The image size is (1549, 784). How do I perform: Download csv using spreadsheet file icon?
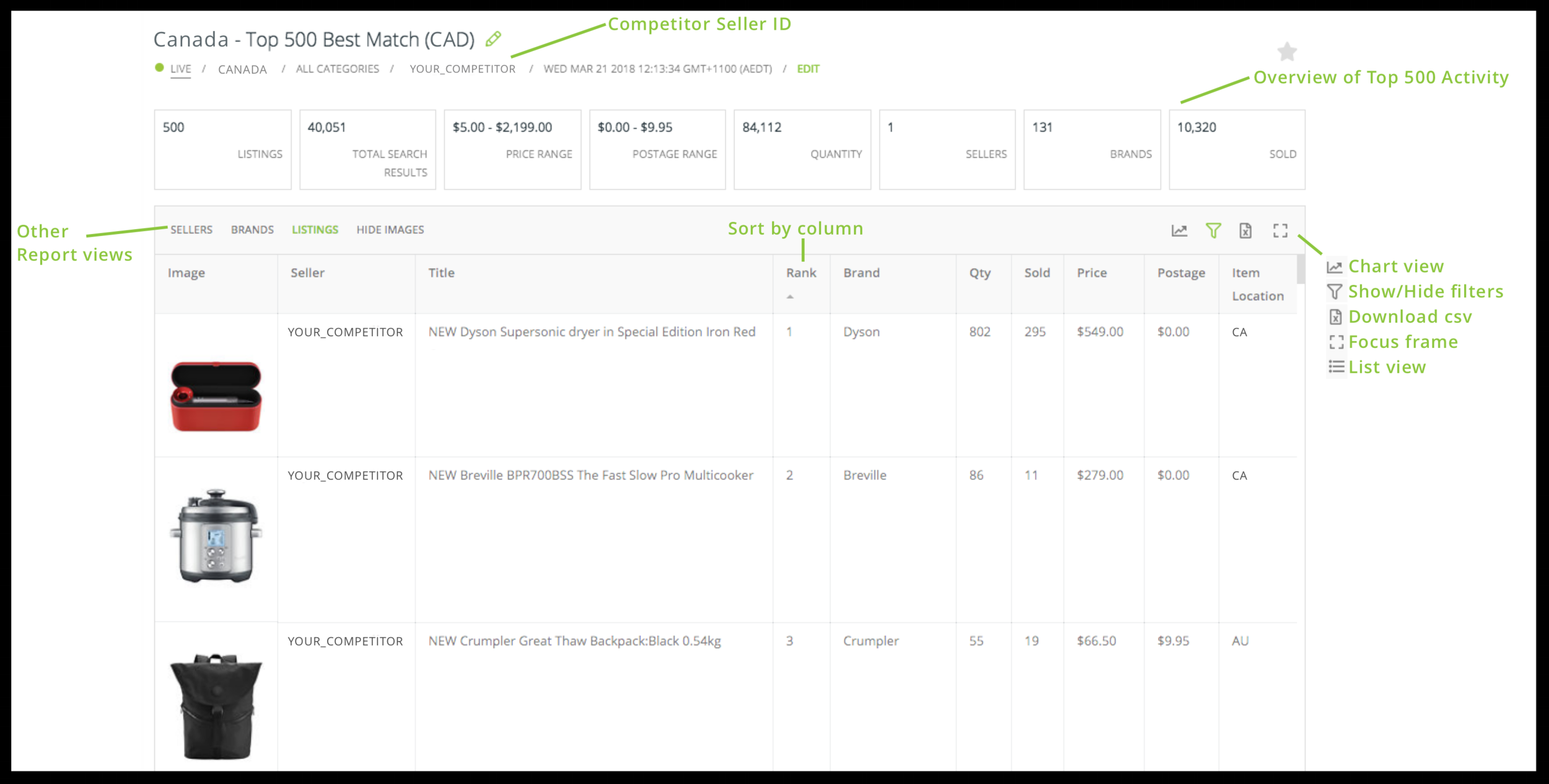(x=1245, y=231)
